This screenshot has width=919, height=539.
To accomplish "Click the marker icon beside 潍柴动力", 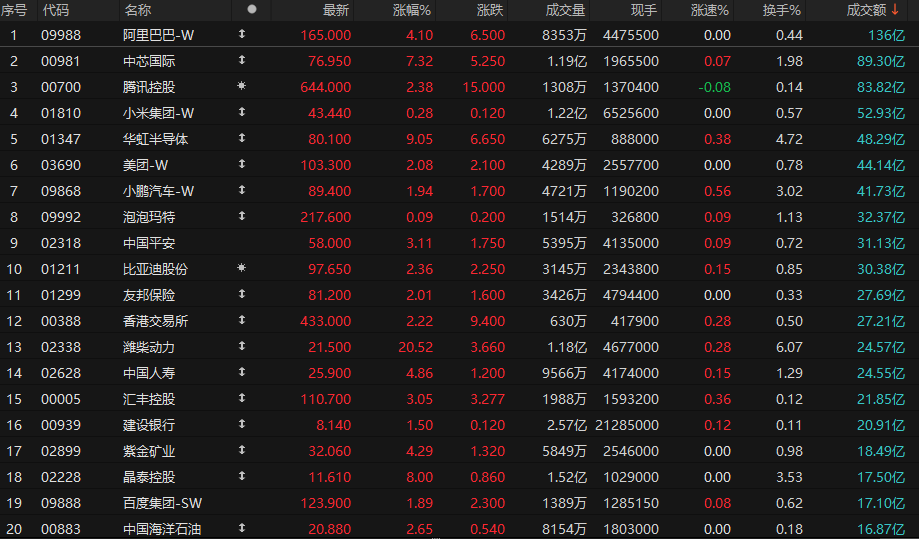I will (x=241, y=346).
